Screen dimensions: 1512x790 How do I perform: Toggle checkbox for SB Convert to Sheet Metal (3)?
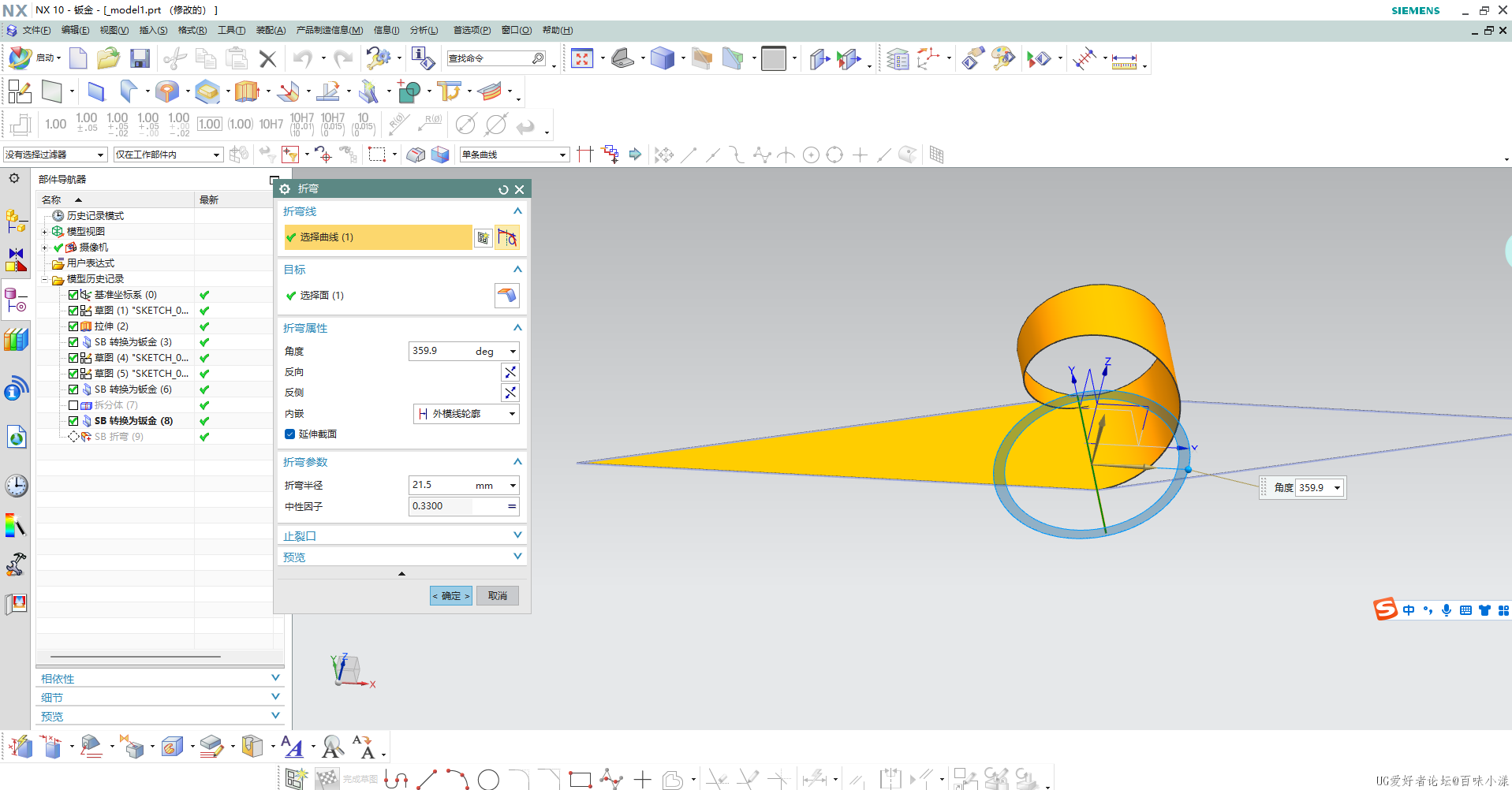tap(73, 342)
